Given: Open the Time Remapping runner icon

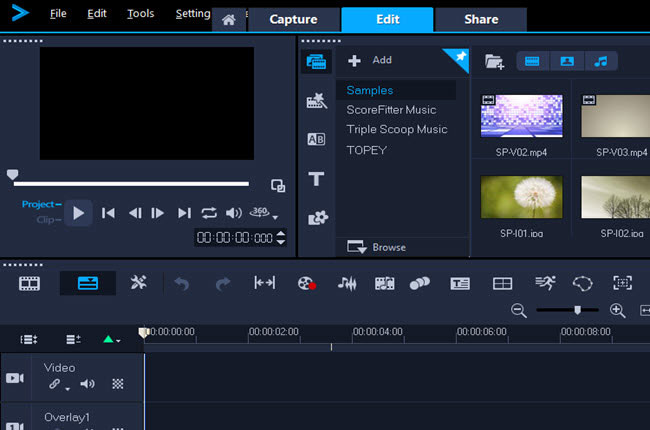Looking at the screenshot, I should (545, 283).
